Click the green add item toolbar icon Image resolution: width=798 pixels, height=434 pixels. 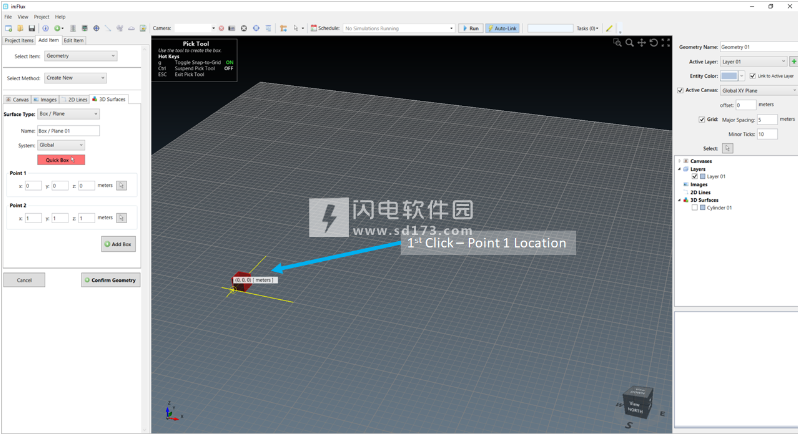coord(58,28)
